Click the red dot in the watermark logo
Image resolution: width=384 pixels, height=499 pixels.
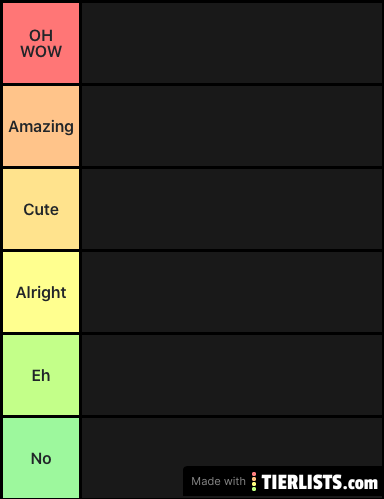[254, 474]
